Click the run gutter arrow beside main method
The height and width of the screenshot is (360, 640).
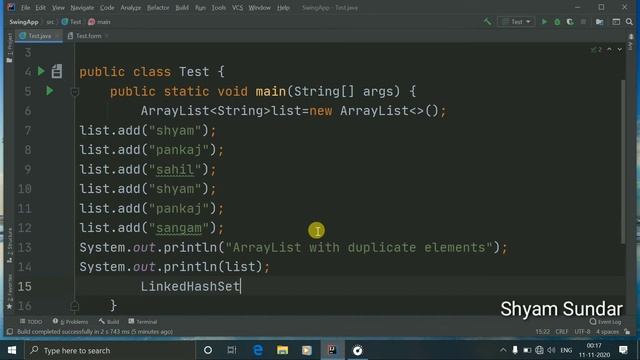coord(50,91)
